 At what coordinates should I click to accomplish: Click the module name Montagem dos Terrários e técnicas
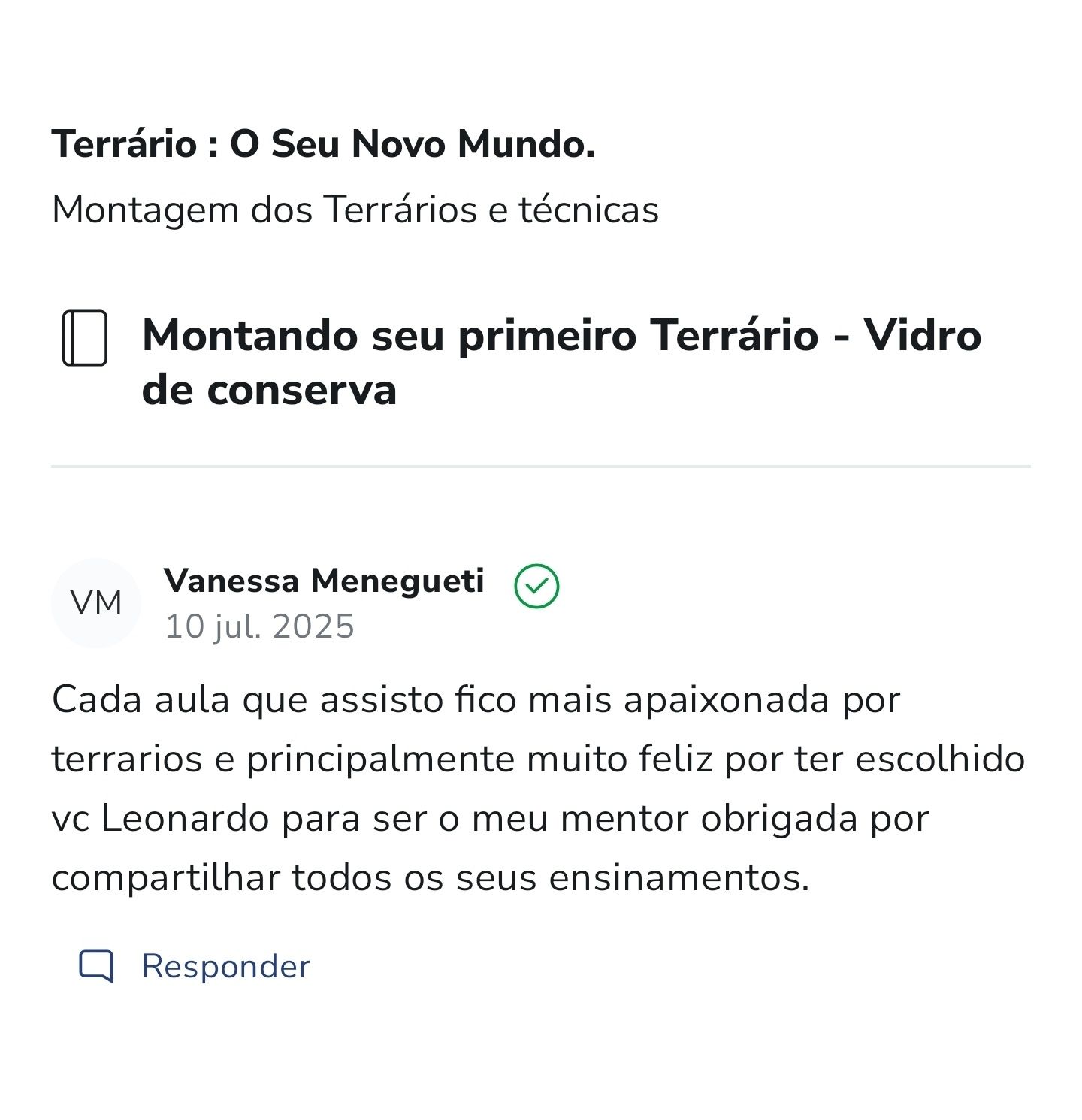click(x=355, y=210)
